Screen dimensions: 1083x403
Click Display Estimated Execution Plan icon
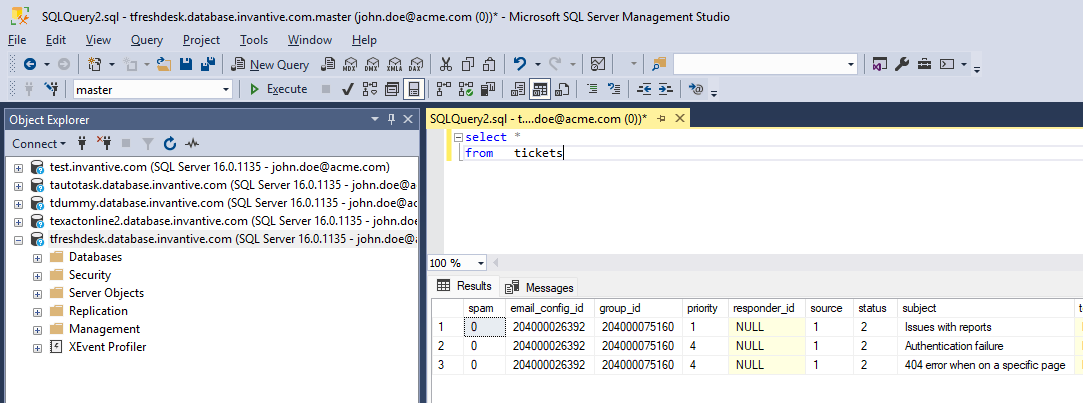coord(370,88)
